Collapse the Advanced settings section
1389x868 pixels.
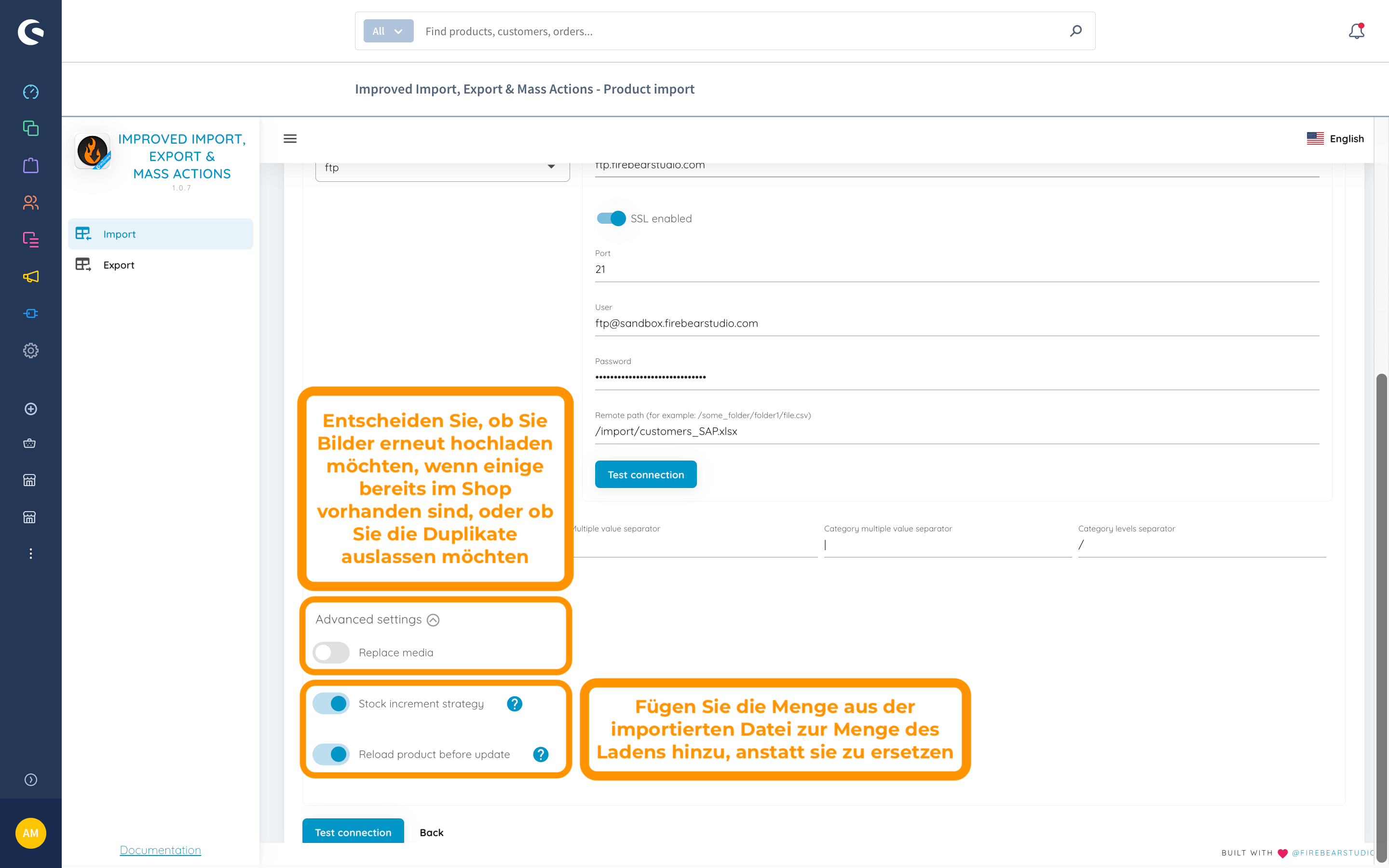(434, 620)
